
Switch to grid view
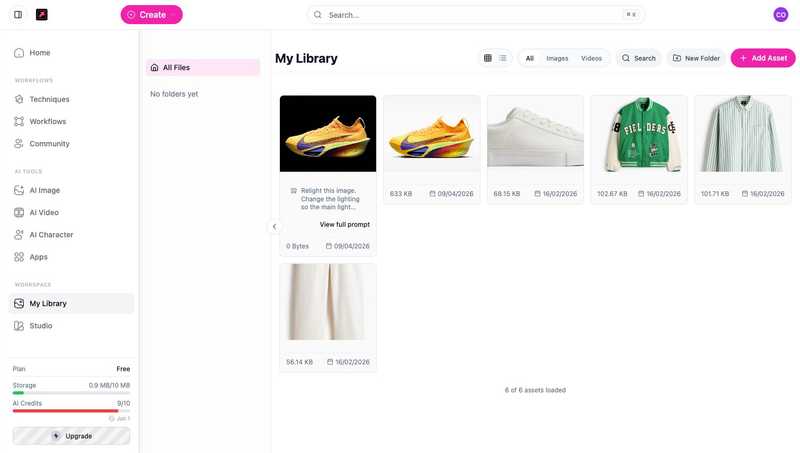pyautogui.click(x=488, y=58)
